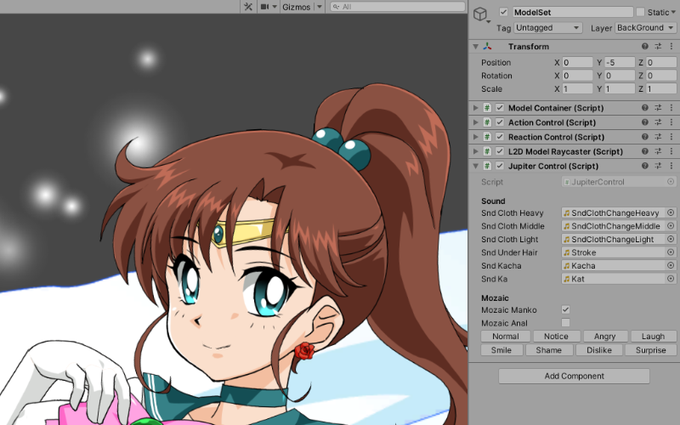The image size is (680, 425).
Task: Open Model Container preset icon
Action: [658, 108]
